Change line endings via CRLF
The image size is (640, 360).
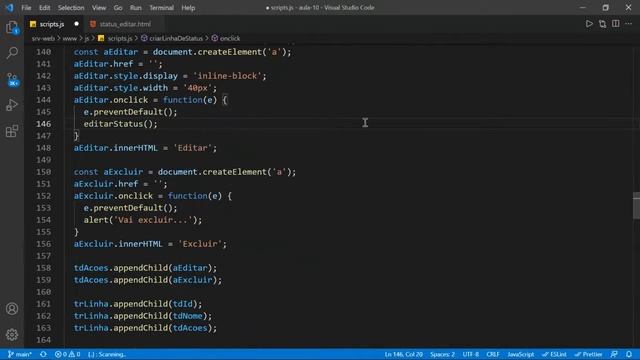click(x=493, y=354)
